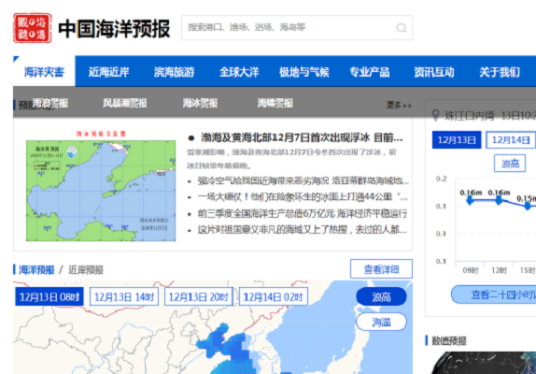
Task: Click the 查看二十四小时 button
Action: [494, 295]
